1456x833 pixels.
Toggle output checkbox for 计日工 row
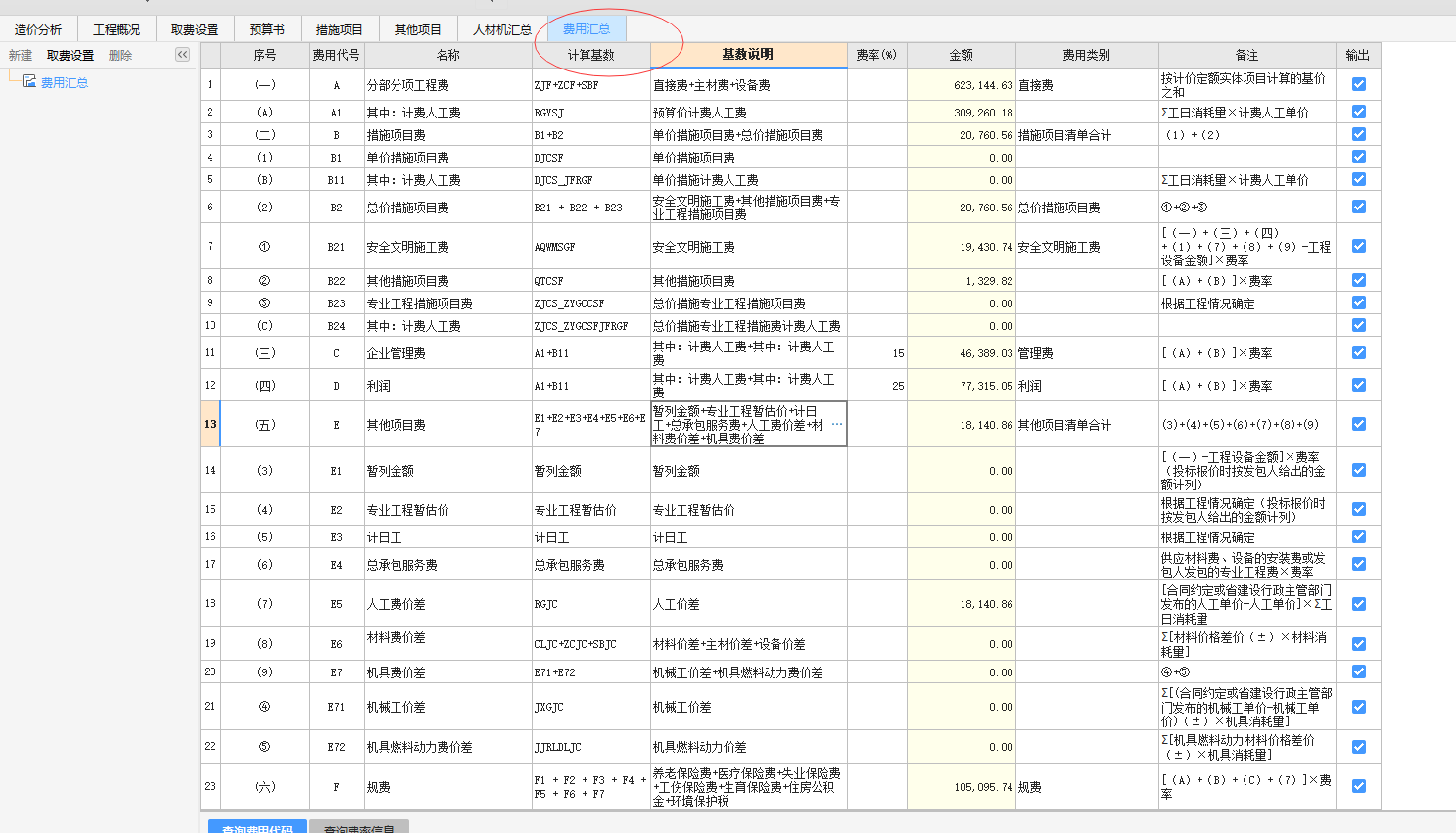1358,536
